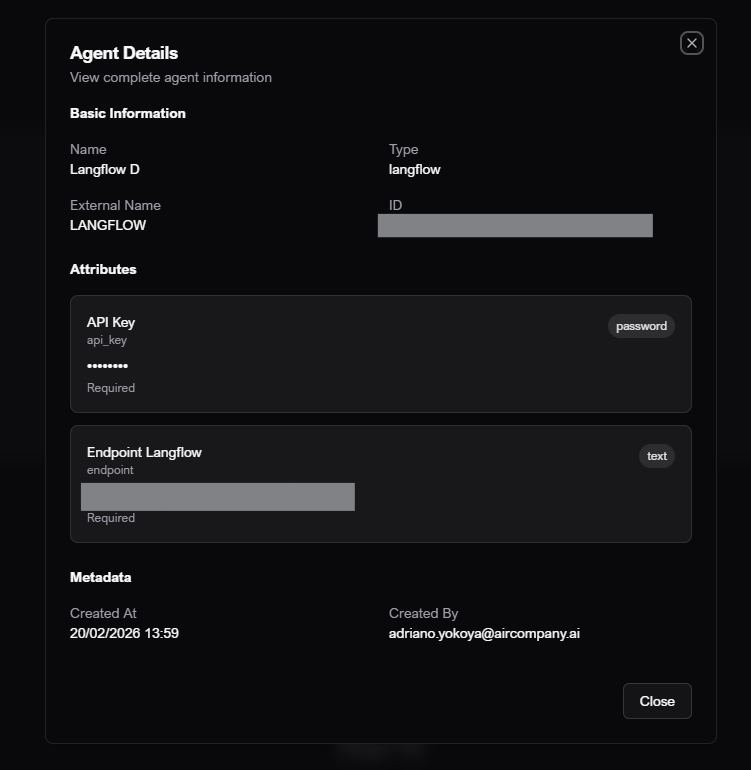Click the creator email adriano.yokoya@aircompany.ai
The height and width of the screenshot is (770, 751).
[484, 633]
